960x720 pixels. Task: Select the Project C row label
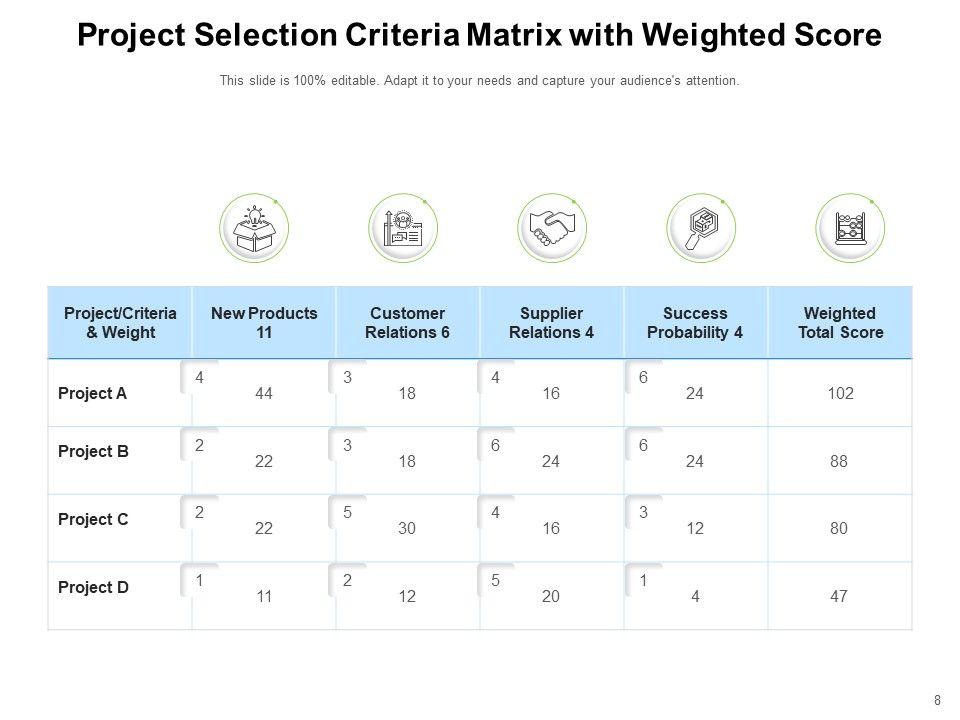pos(93,519)
